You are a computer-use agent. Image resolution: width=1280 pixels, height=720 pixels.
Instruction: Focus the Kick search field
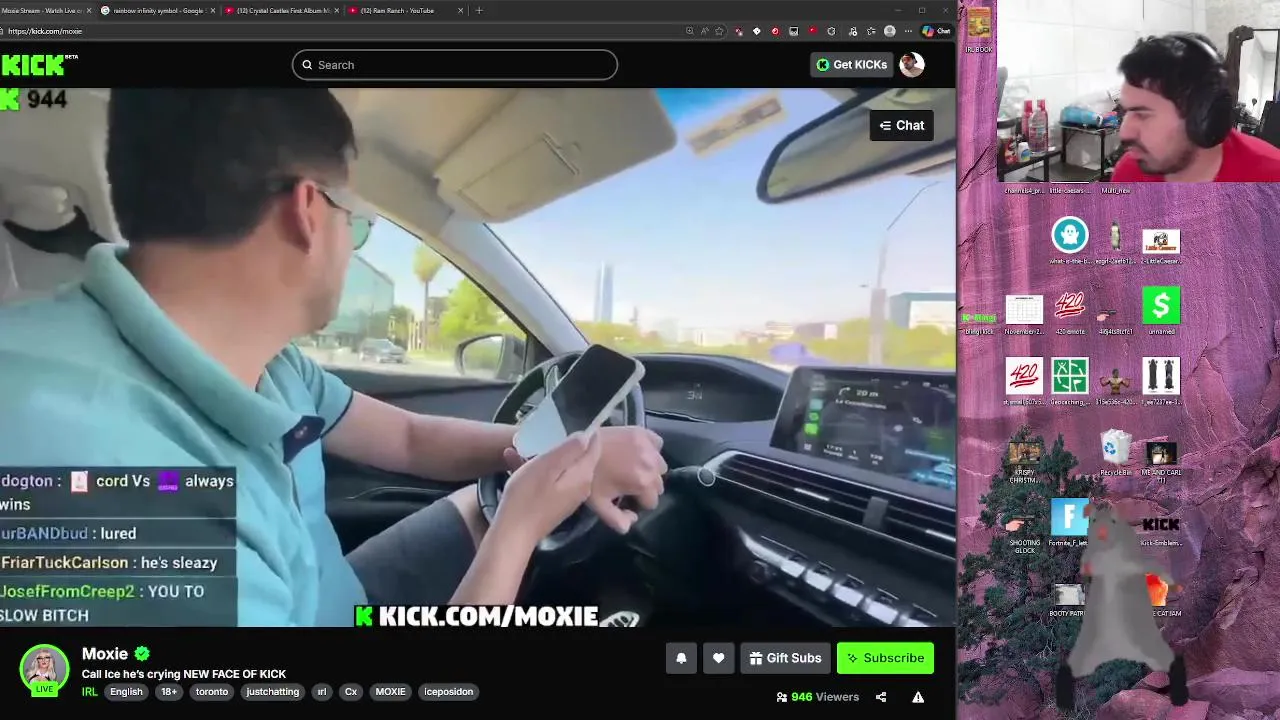[x=455, y=65]
